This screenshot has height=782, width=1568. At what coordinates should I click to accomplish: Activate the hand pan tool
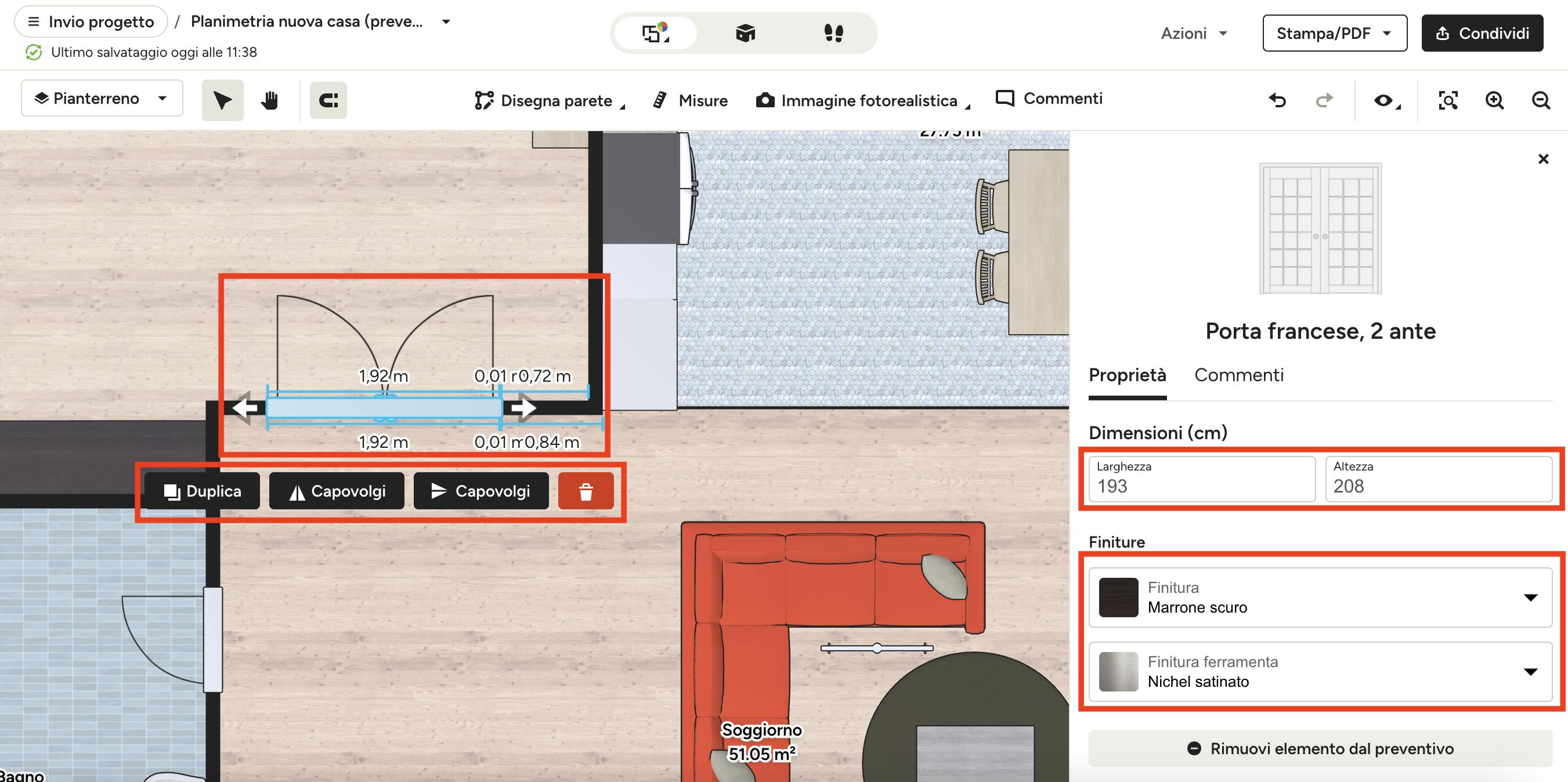pos(270,100)
